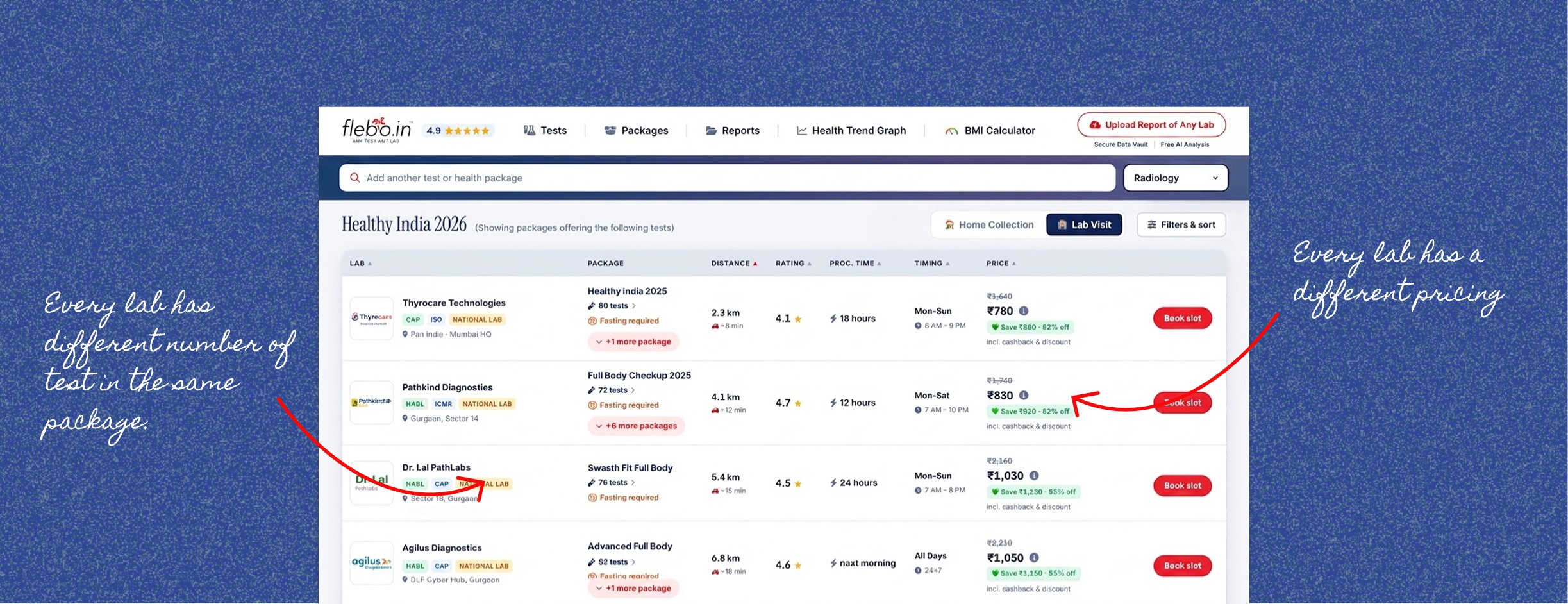Sort by RATING column header
This screenshot has height=604, width=1568.
tap(794, 264)
